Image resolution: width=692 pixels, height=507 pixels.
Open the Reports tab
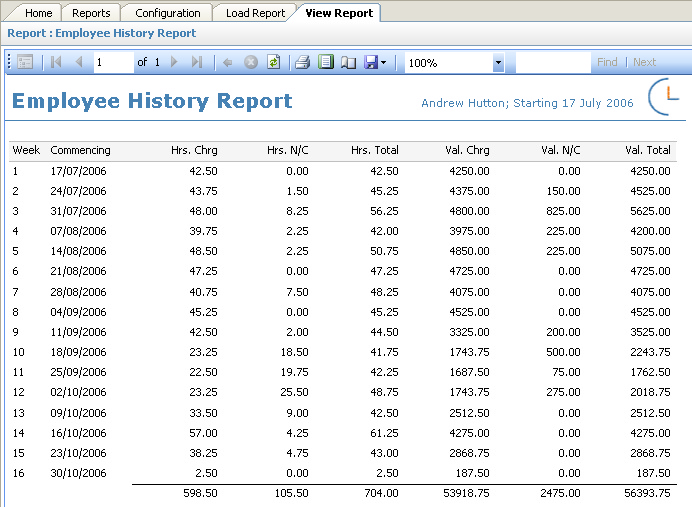pyautogui.click(x=91, y=13)
